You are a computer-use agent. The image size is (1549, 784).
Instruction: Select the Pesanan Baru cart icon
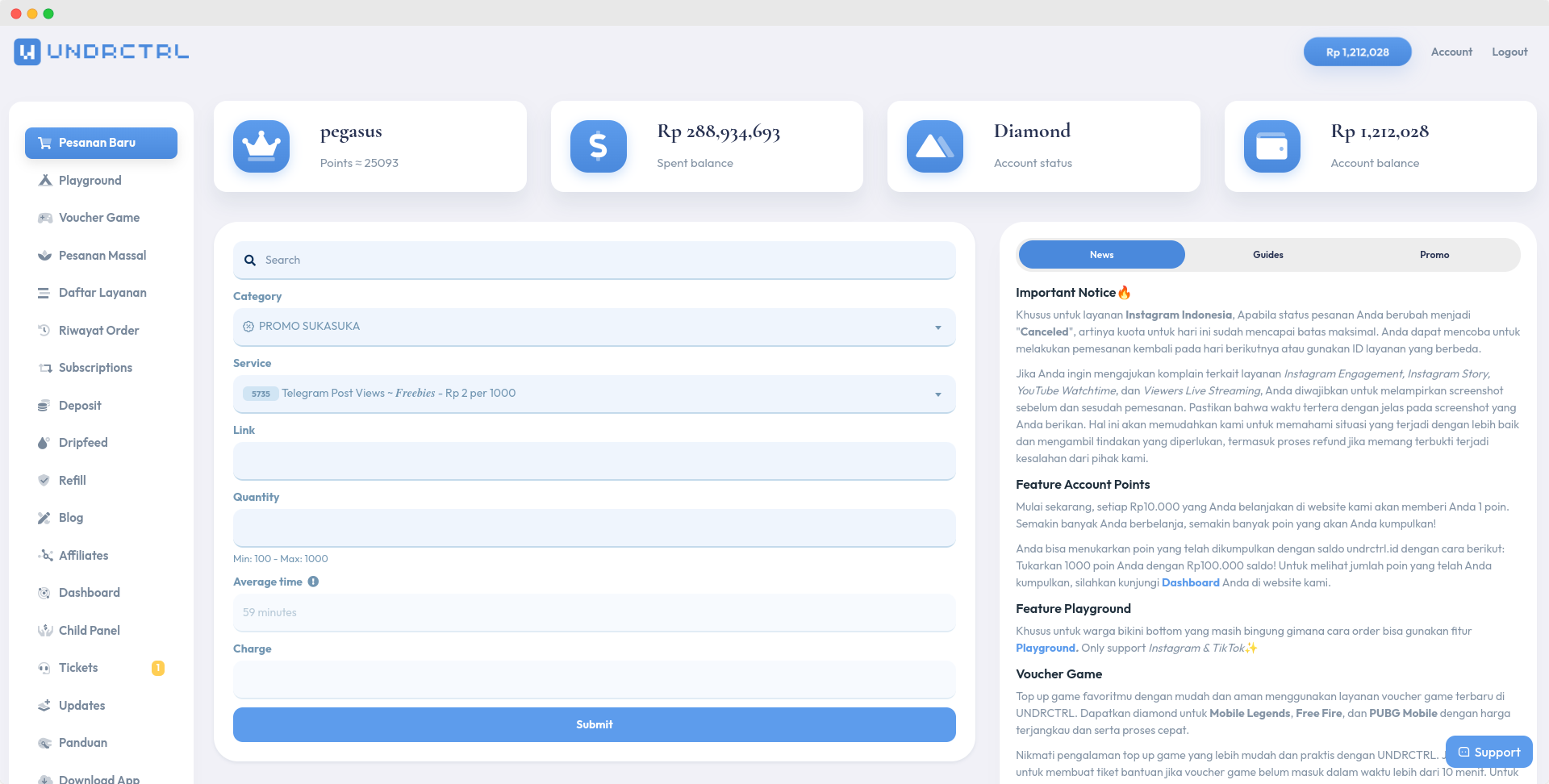tap(44, 143)
